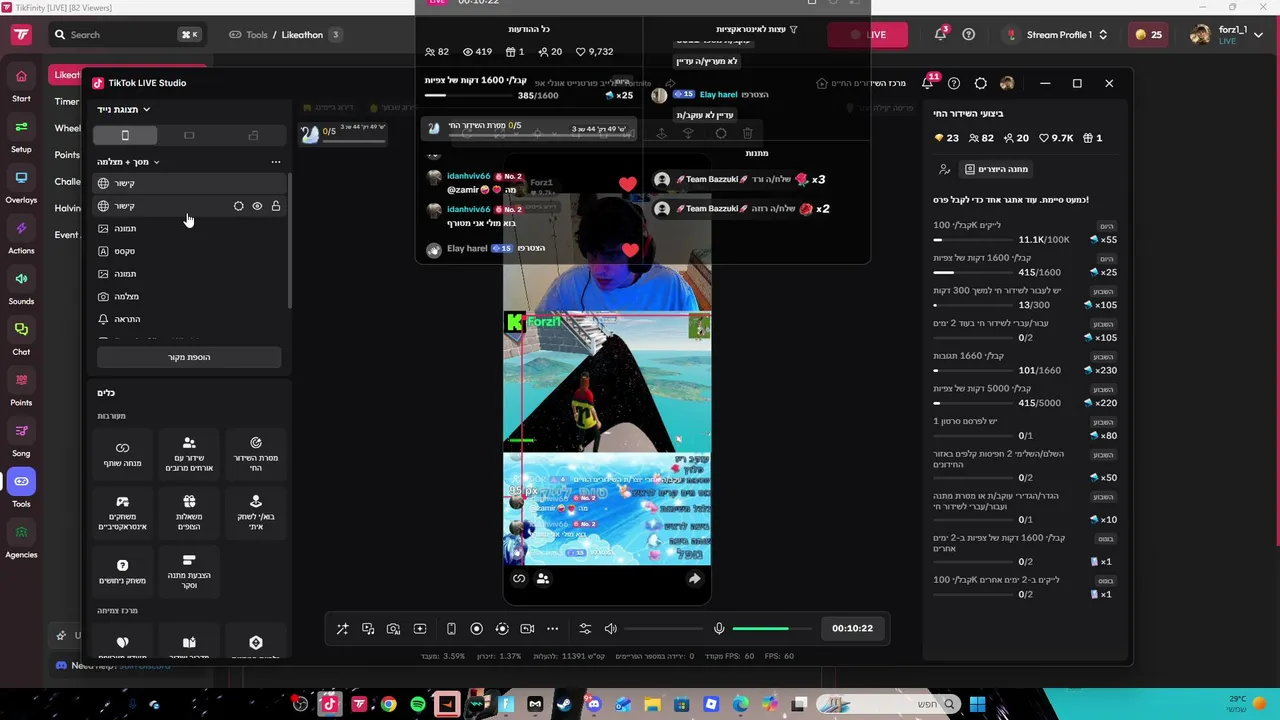Adjust the speaker volume slider
Viewport: 1280px width, 720px height.
(662, 628)
